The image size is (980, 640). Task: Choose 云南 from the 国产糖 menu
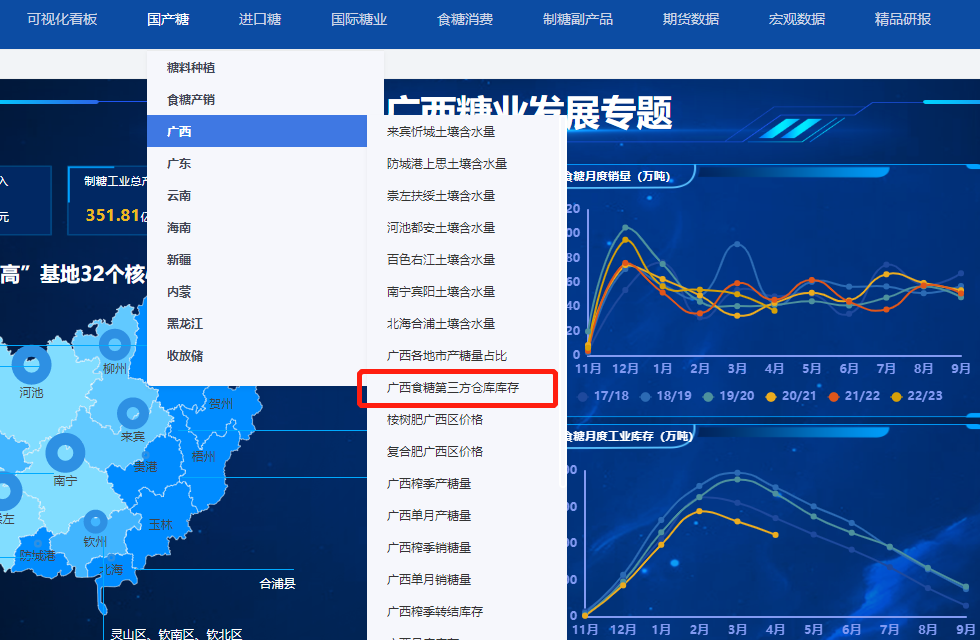pos(179,195)
